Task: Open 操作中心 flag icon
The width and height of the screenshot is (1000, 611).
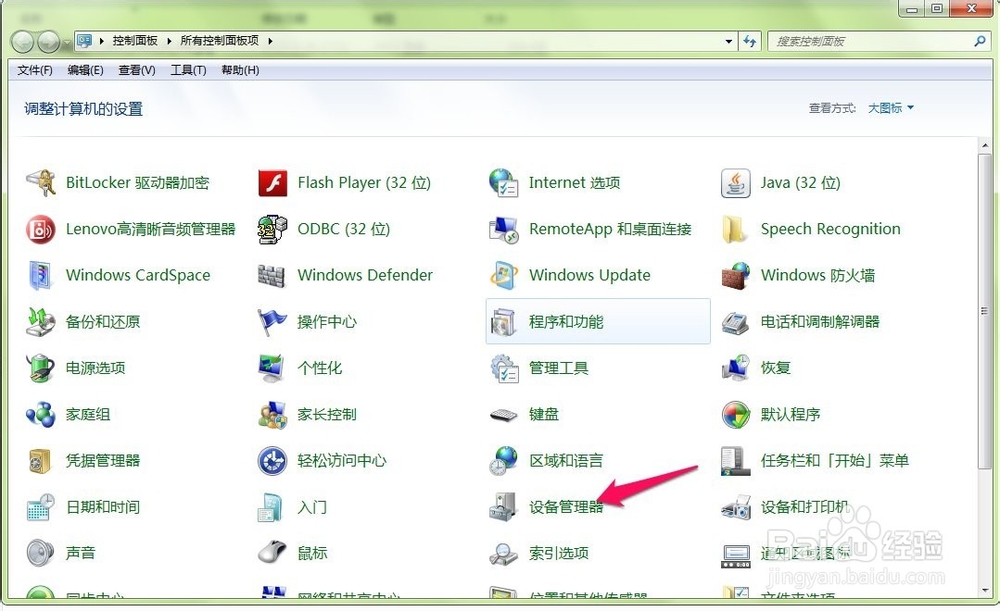Action: click(272, 322)
